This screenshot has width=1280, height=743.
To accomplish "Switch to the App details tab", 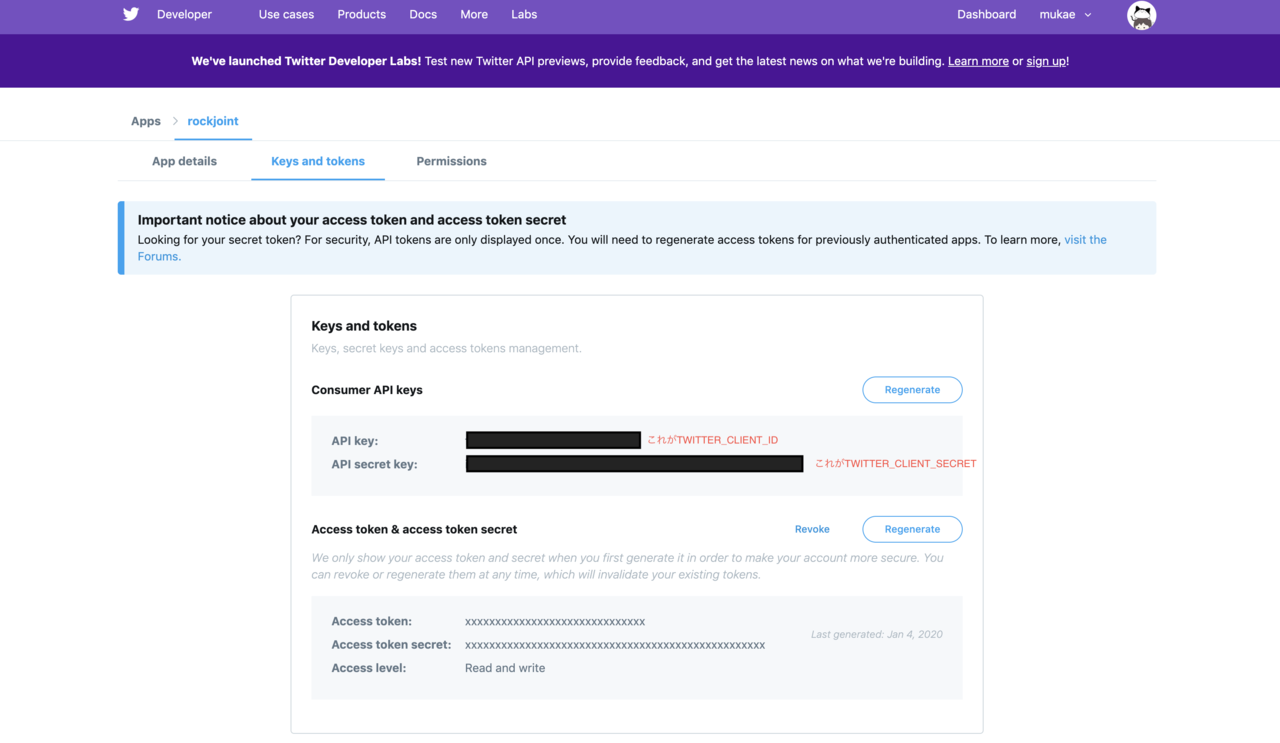I will (x=184, y=161).
